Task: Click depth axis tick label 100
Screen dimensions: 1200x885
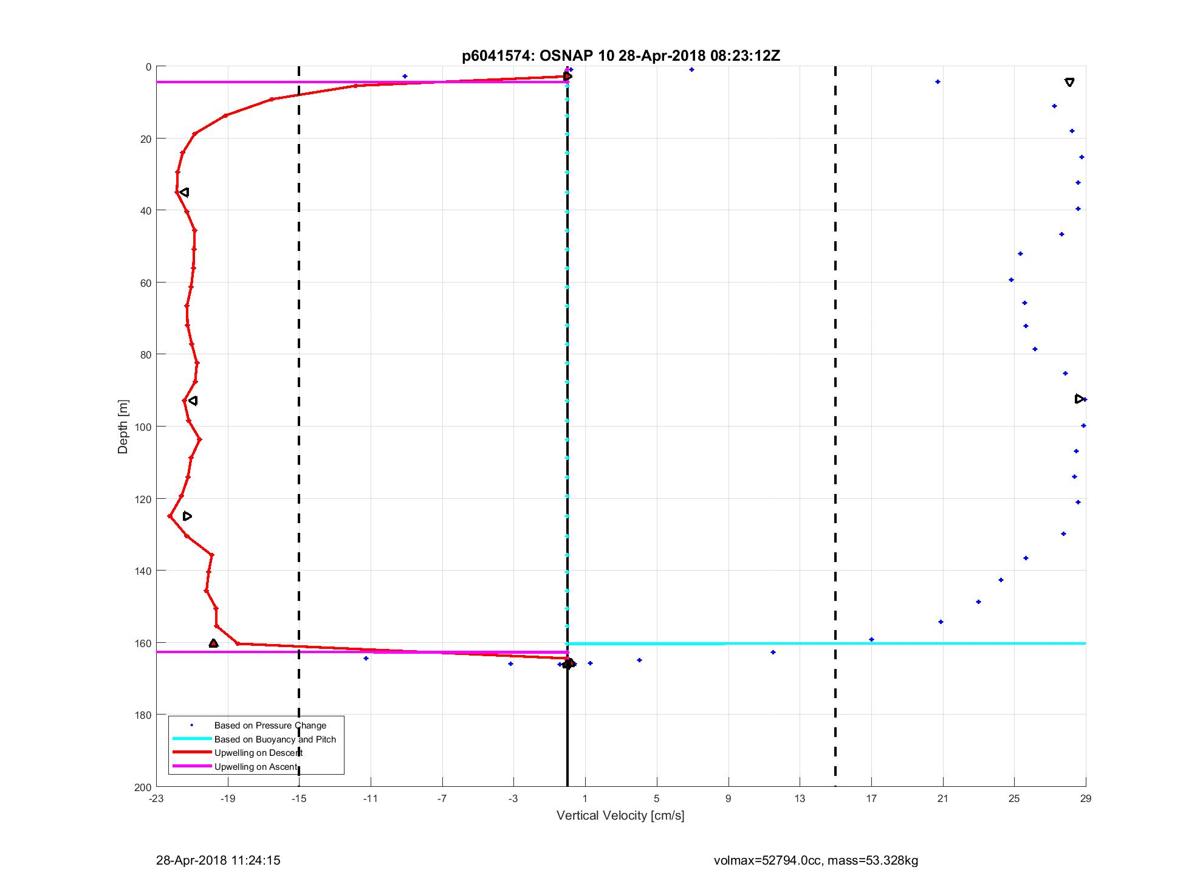Action: pos(142,427)
